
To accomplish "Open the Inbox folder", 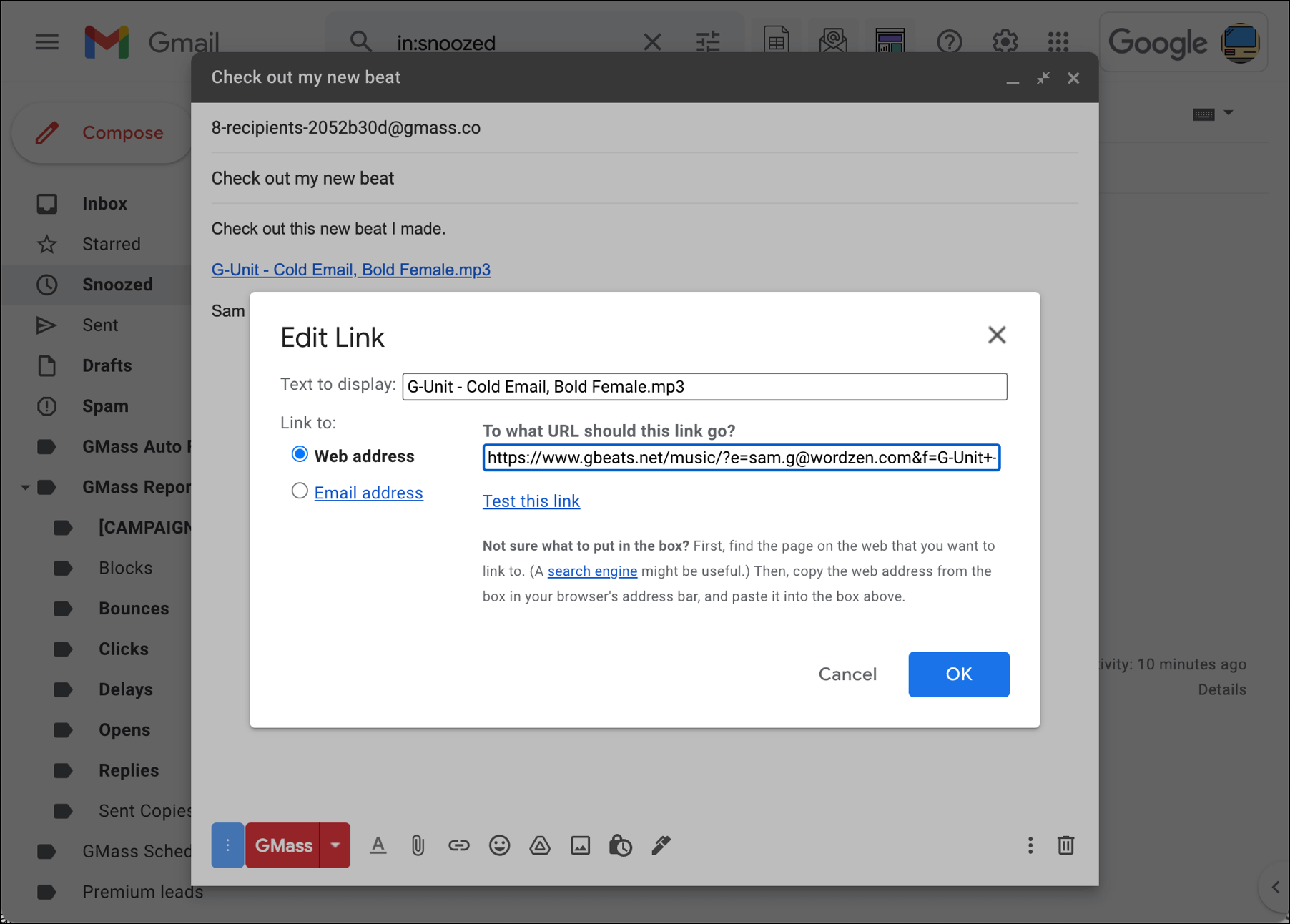I will [x=104, y=204].
